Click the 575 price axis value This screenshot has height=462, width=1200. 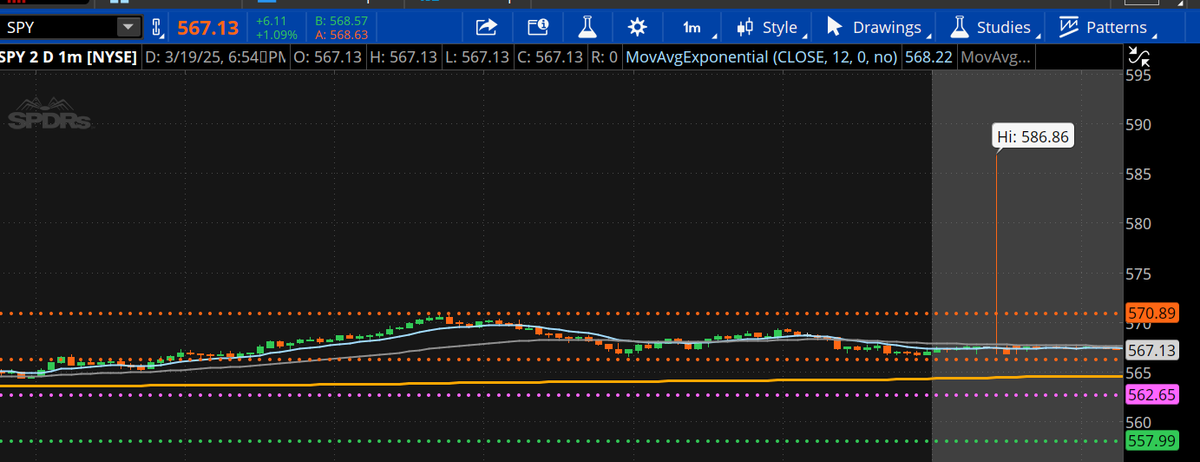click(x=1140, y=274)
